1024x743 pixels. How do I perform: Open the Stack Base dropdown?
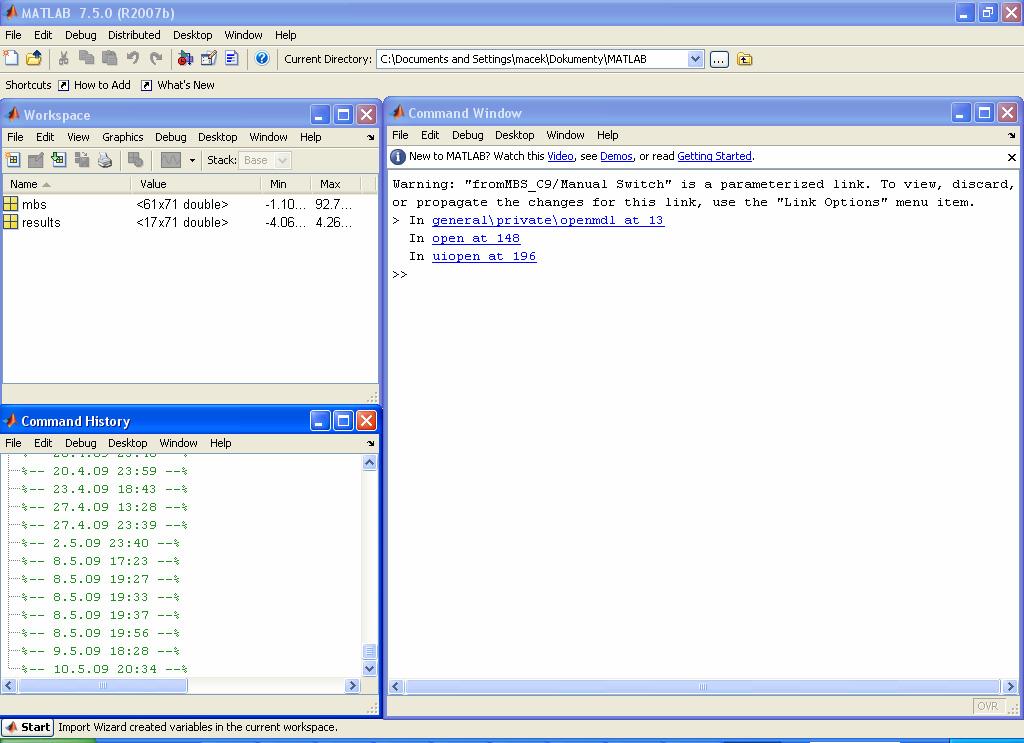click(264, 160)
